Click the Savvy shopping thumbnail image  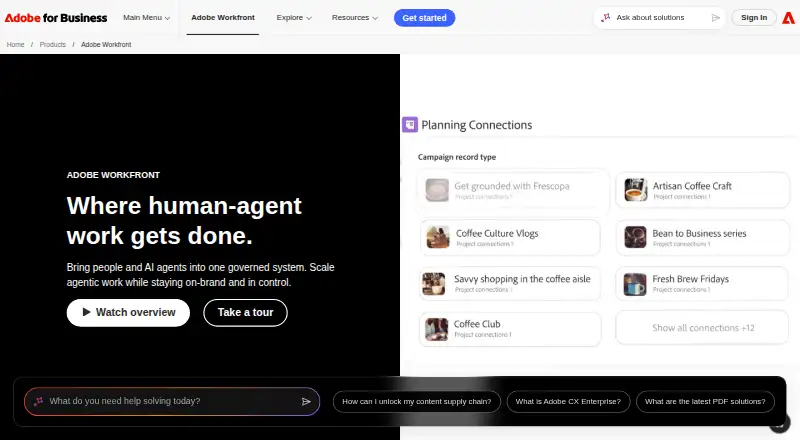click(434, 284)
